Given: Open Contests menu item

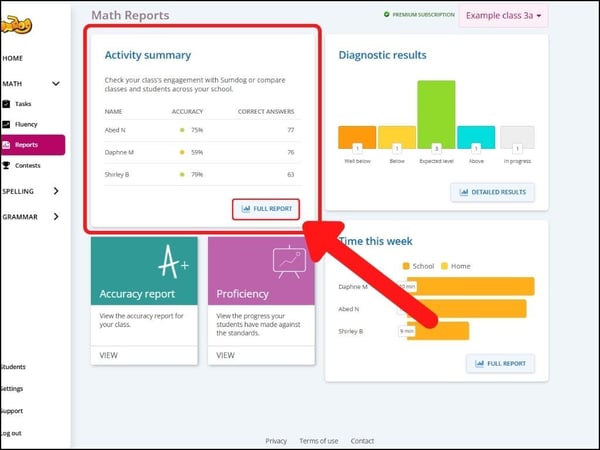Looking at the screenshot, I should tap(28, 165).
